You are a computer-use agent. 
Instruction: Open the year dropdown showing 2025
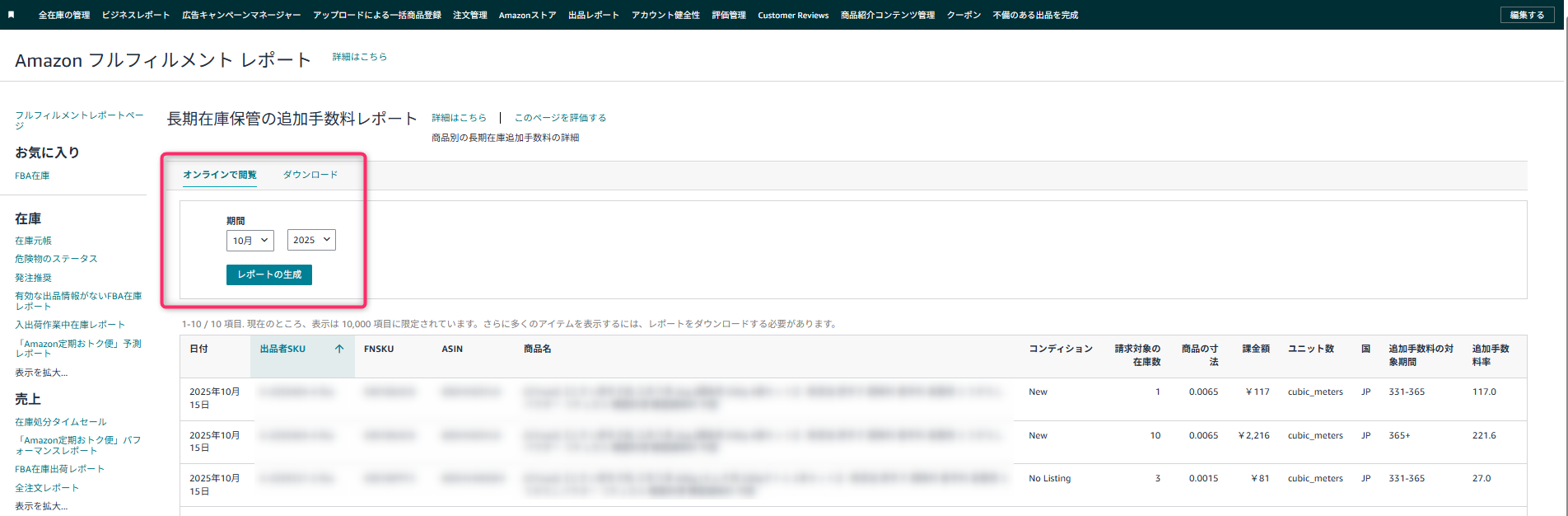pyautogui.click(x=311, y=240)
